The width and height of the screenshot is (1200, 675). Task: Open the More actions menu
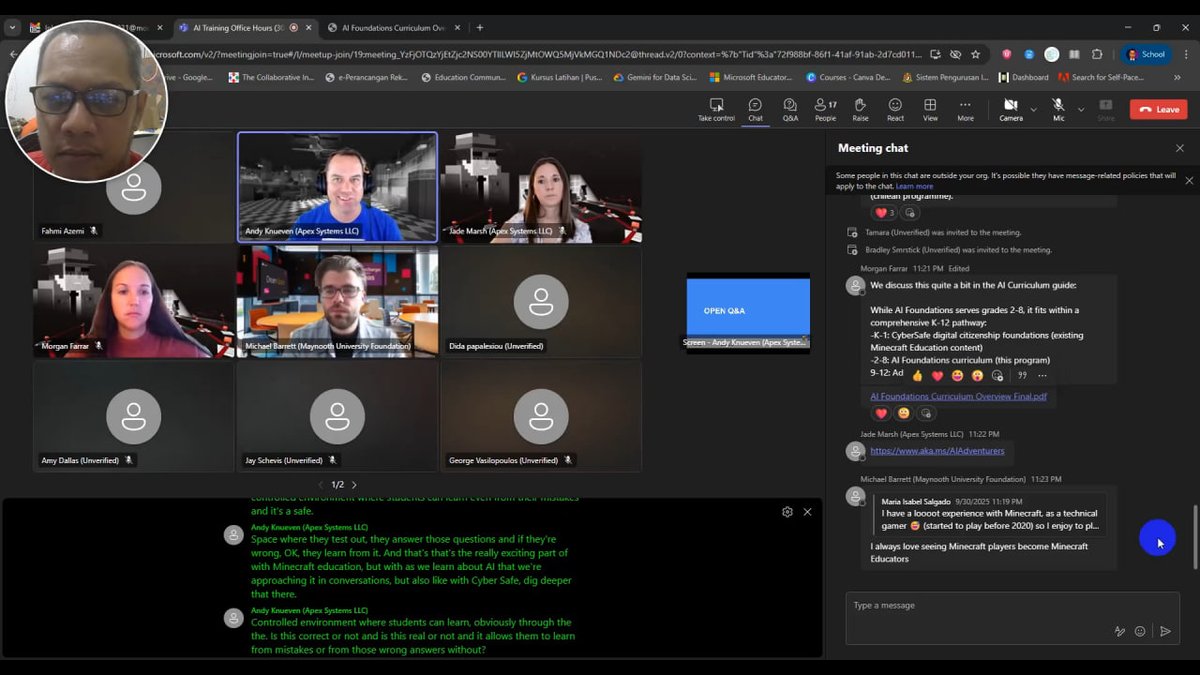pyautogui.click(x=965, y=110)
